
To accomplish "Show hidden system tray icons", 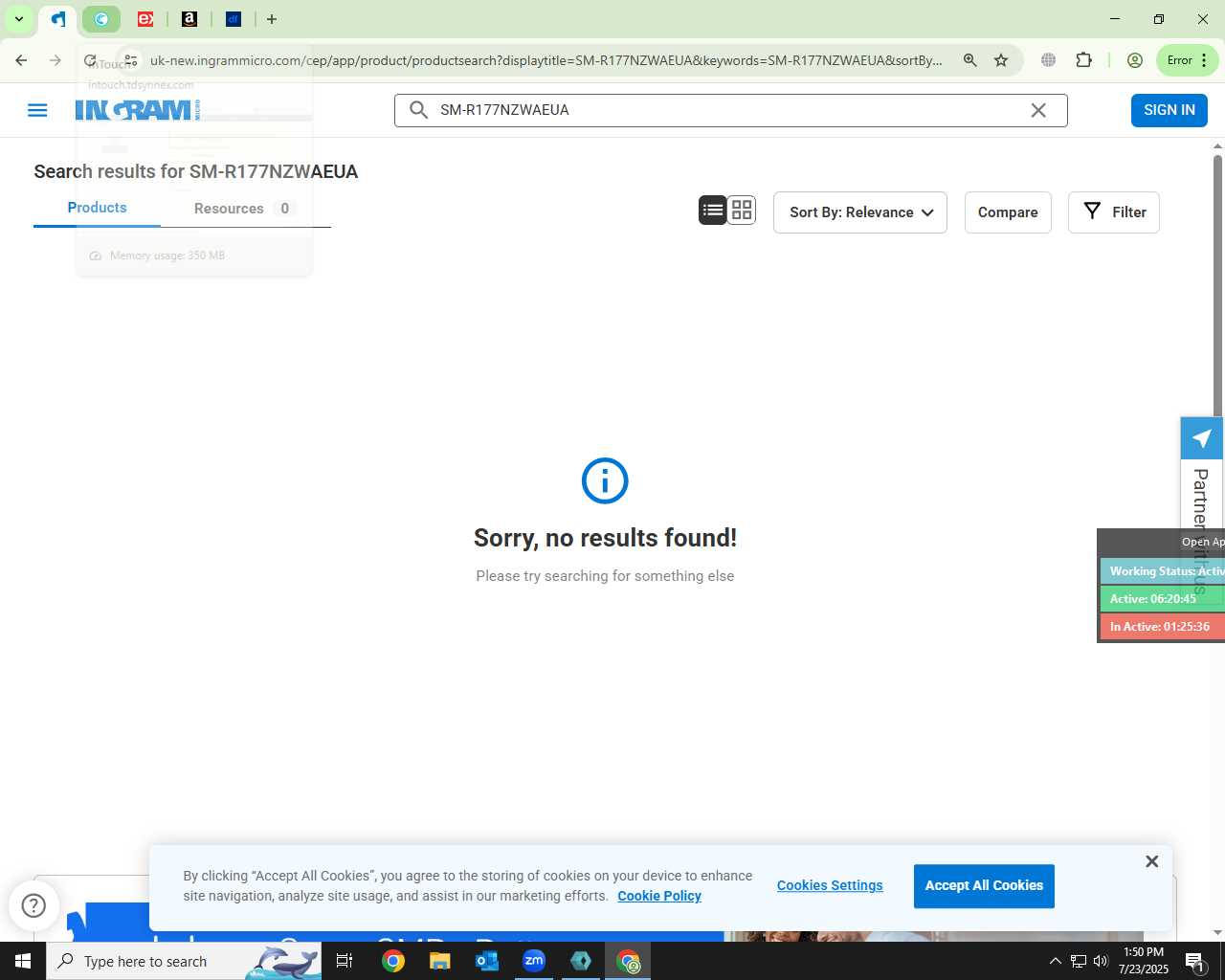I will [x=1055, y=961].
